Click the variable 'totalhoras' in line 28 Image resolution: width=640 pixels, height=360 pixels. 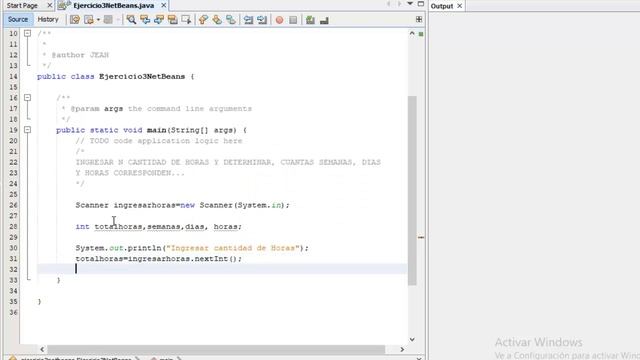118,227
